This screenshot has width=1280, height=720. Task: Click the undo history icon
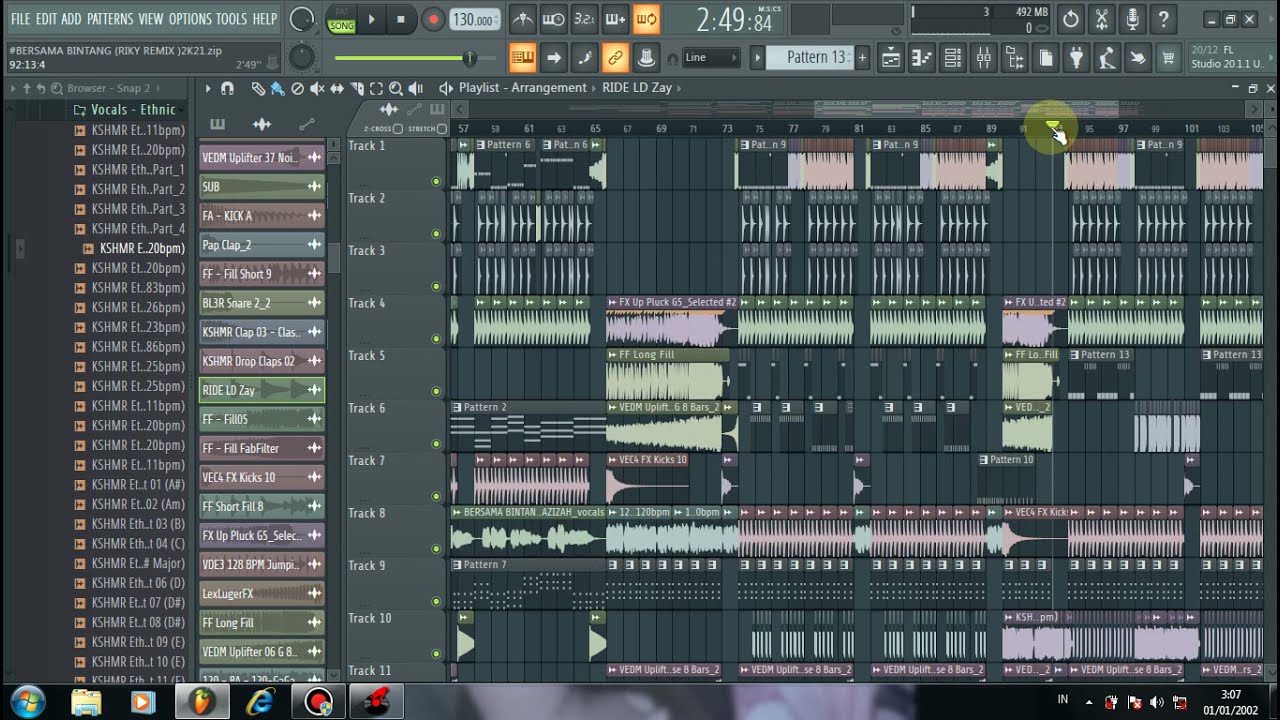[1071, 19]
